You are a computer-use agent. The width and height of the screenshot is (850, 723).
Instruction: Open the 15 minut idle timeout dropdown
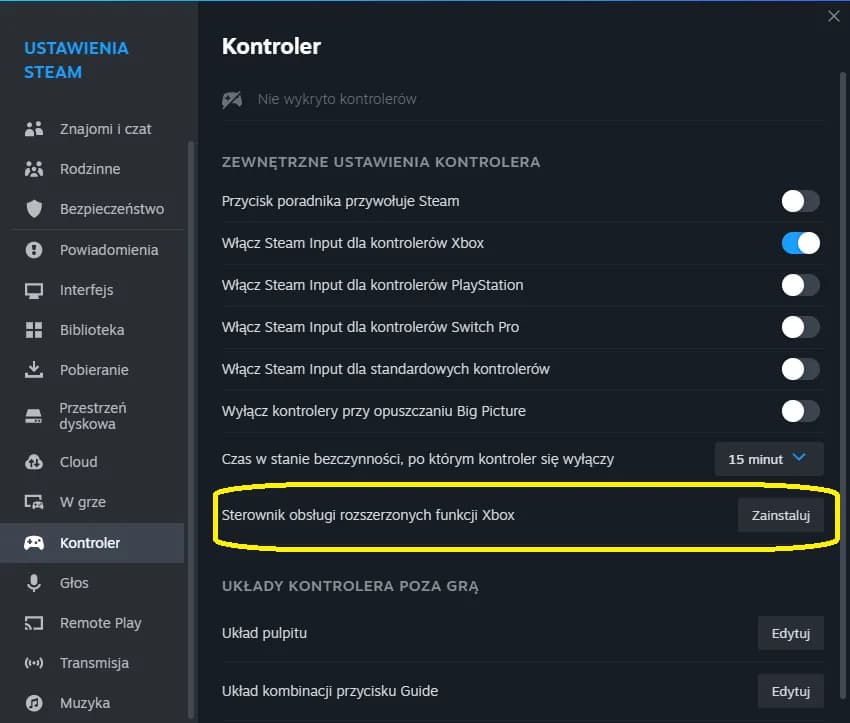pos(768,459)
